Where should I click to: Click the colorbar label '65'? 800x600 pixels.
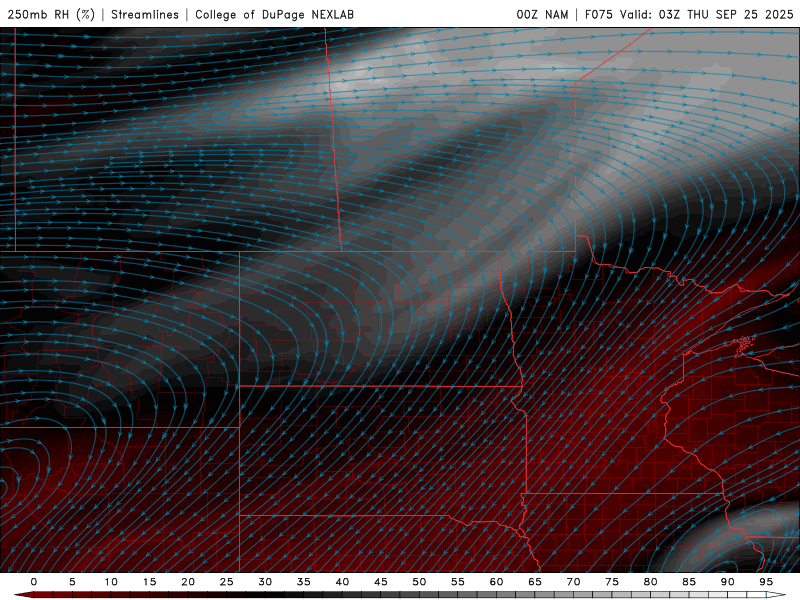535,582
